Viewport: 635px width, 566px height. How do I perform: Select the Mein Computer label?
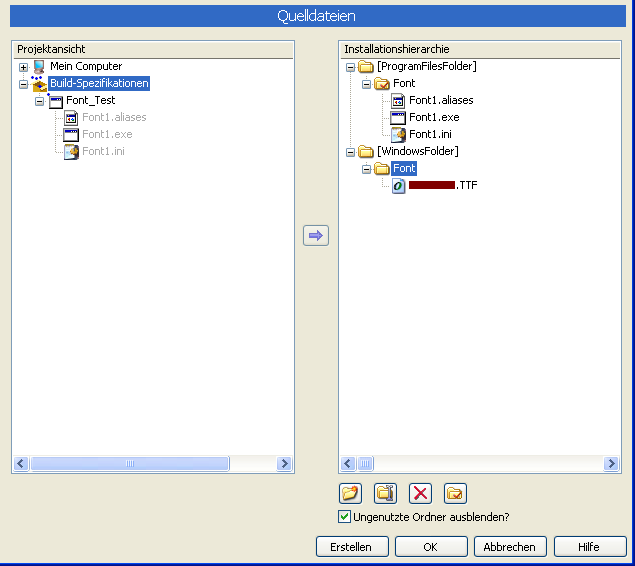point(86,66)
